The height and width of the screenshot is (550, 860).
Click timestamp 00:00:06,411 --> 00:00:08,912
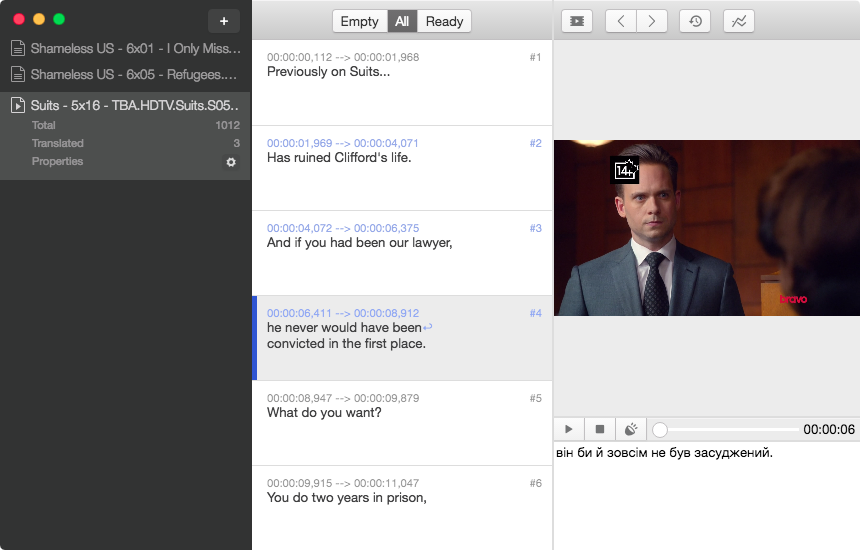343,313
